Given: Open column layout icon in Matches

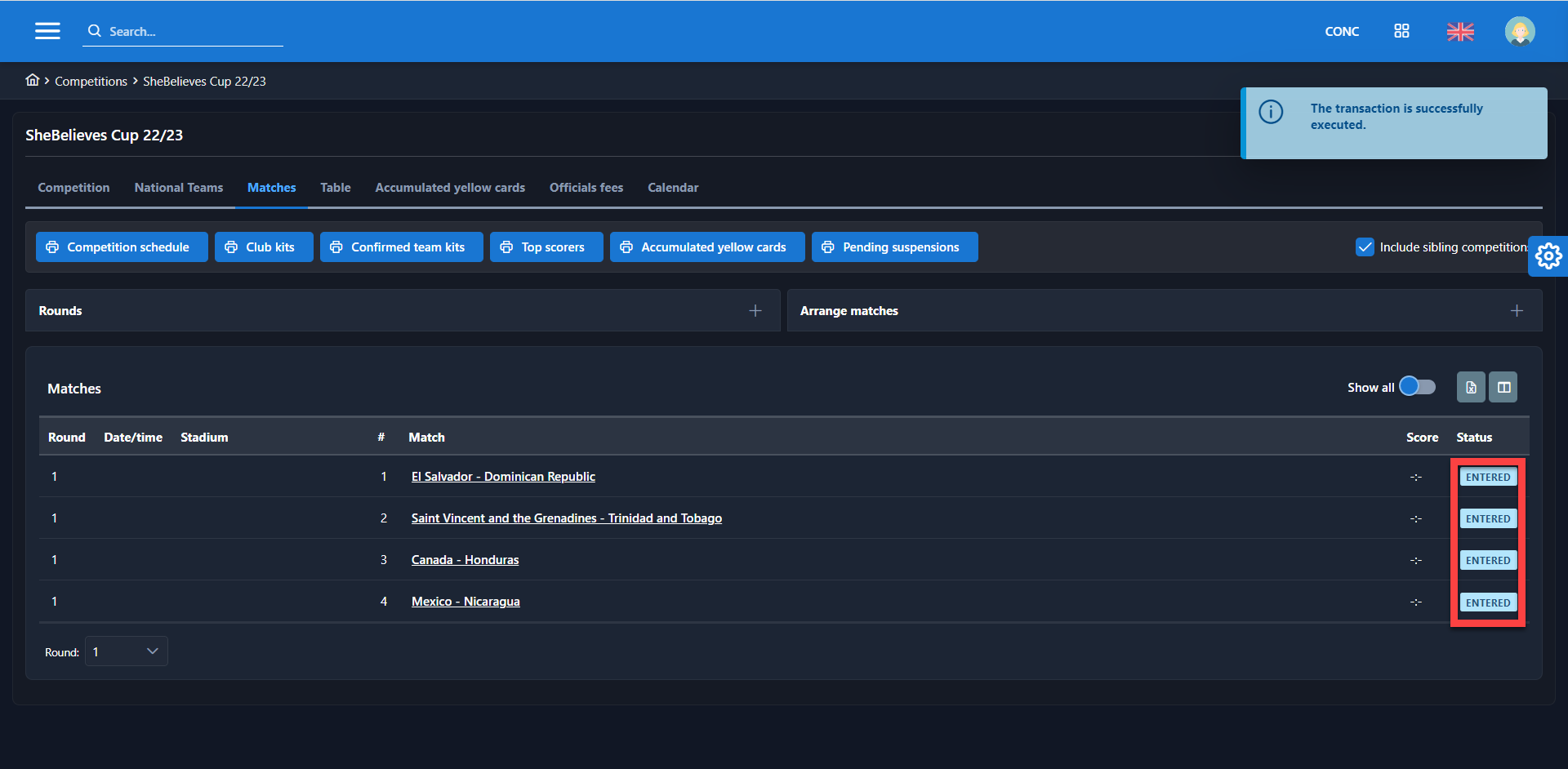Looking at the screenshot, I should click(x=1503, y=388).
